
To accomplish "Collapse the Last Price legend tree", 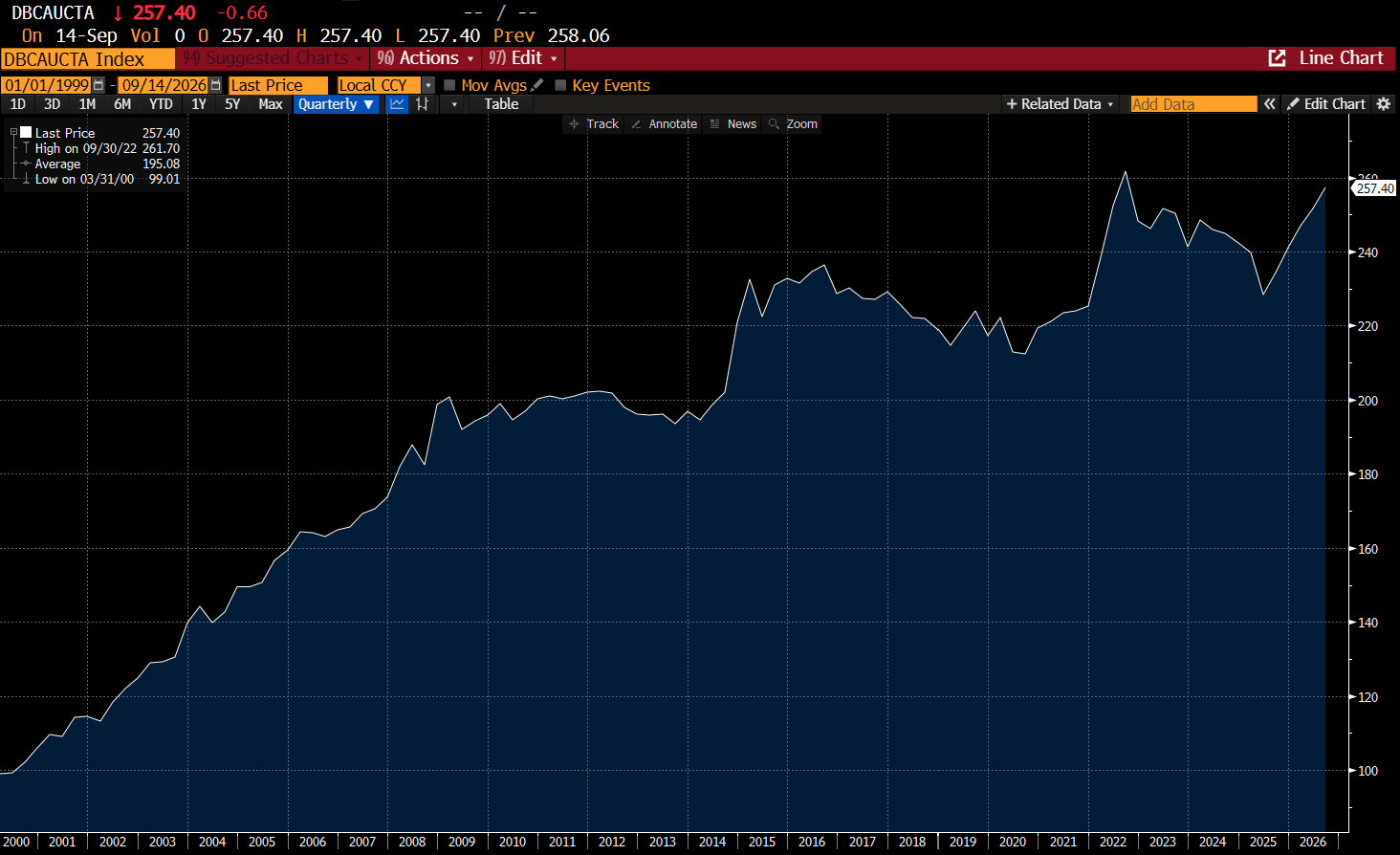I will 13,132.
